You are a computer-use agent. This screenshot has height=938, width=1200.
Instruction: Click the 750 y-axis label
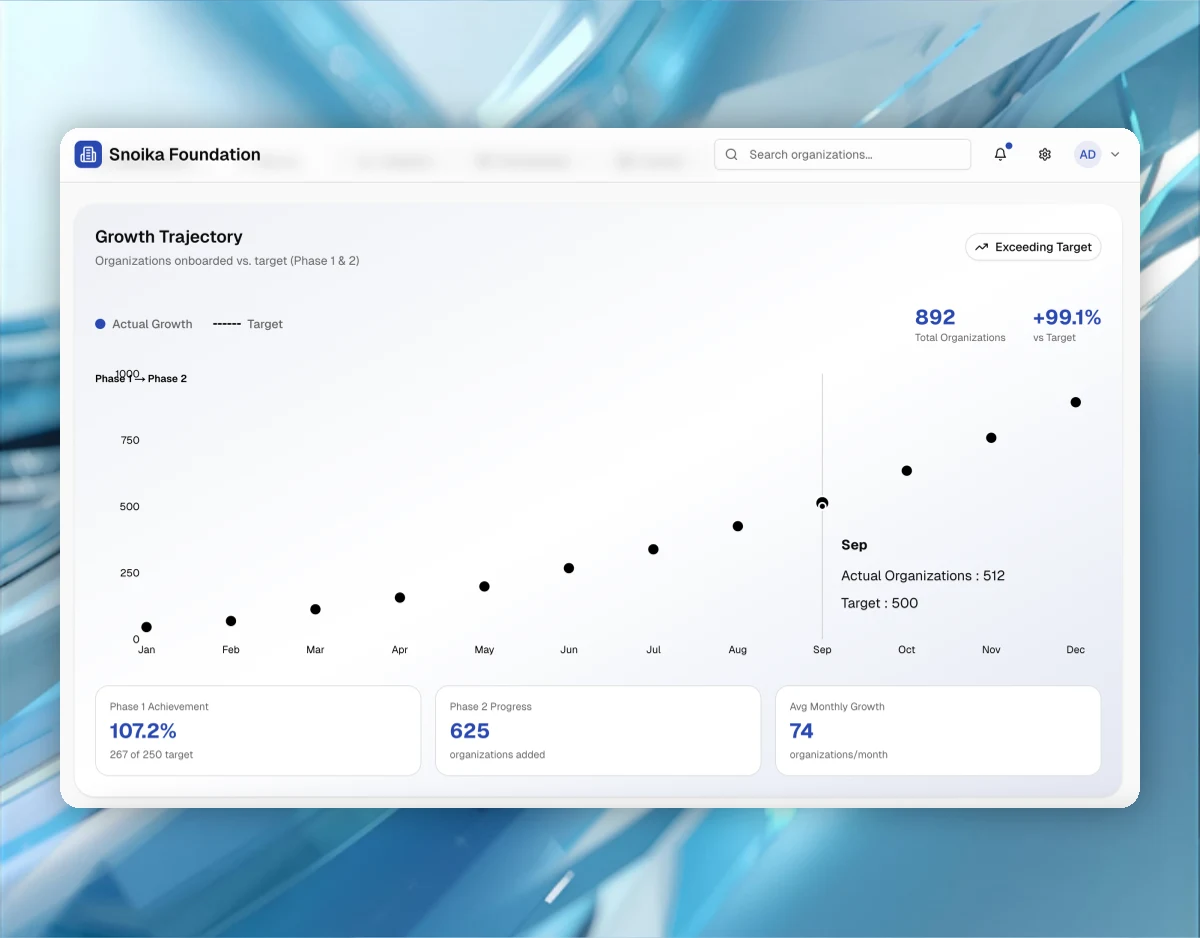tap(130, 440)
